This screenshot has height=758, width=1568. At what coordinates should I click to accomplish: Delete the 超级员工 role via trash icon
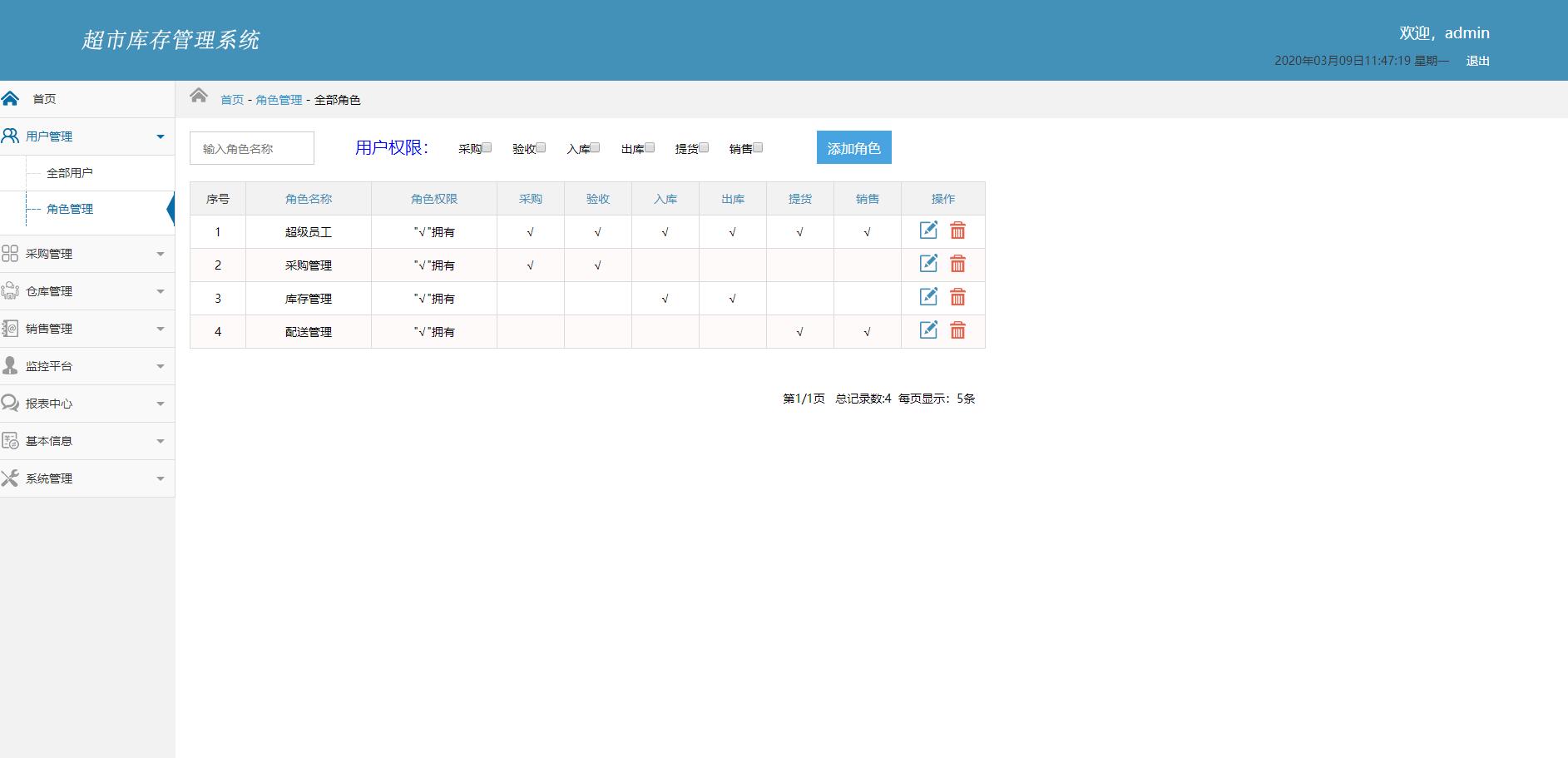click(957, 230)
